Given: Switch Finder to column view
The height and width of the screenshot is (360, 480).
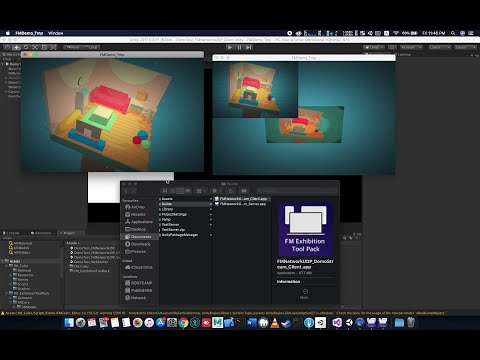Looking at the screenshot, I should click(180, 191).
